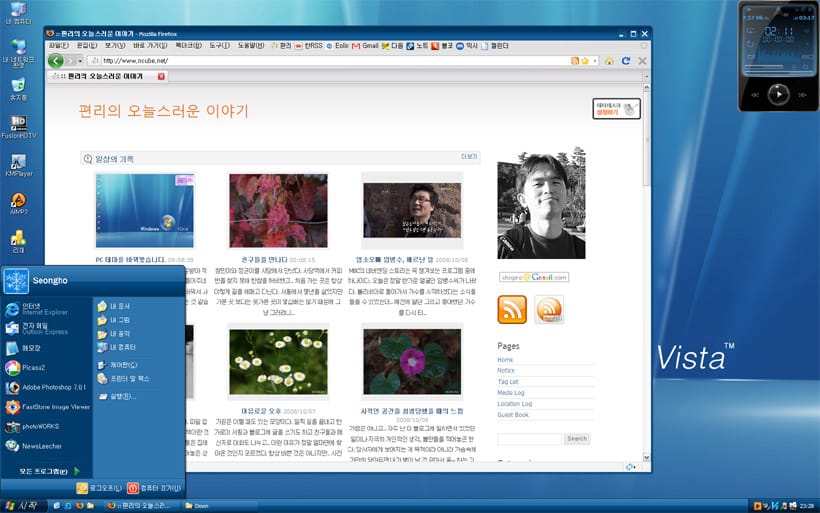Click the Reload icon in Firefox toolbar
The image size is (820, 513).
[625, 60]
